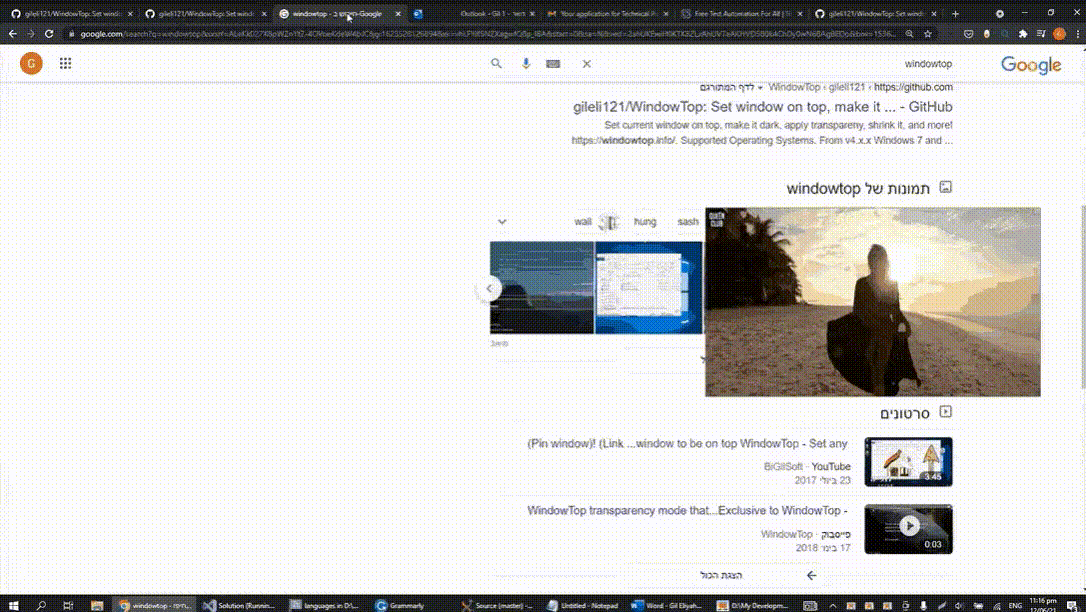Open the chevron above the image filter tags
The height and width of the screenshot is (612, 1086).
502,221
